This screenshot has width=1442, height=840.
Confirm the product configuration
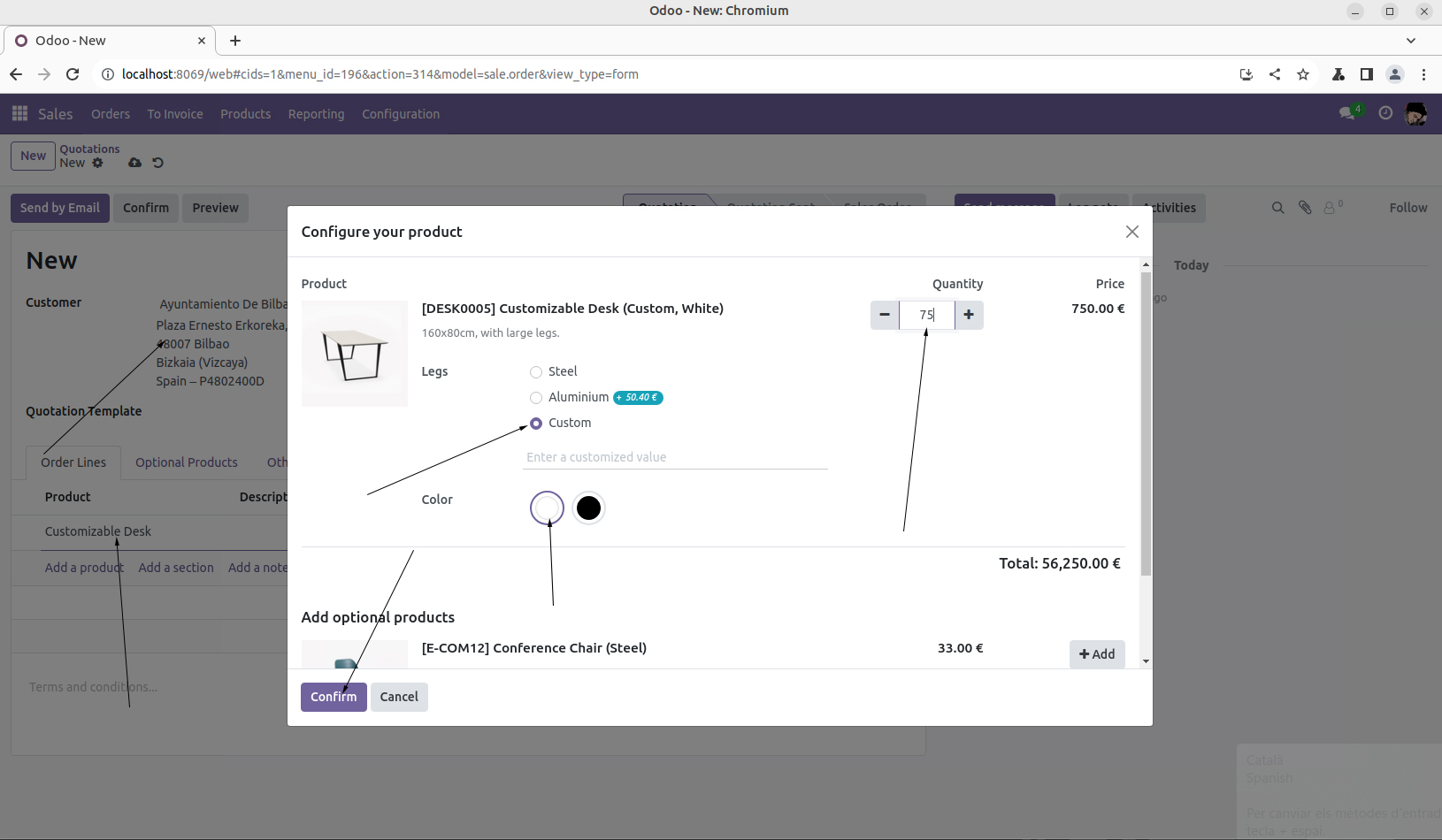[x=334, y=697]
